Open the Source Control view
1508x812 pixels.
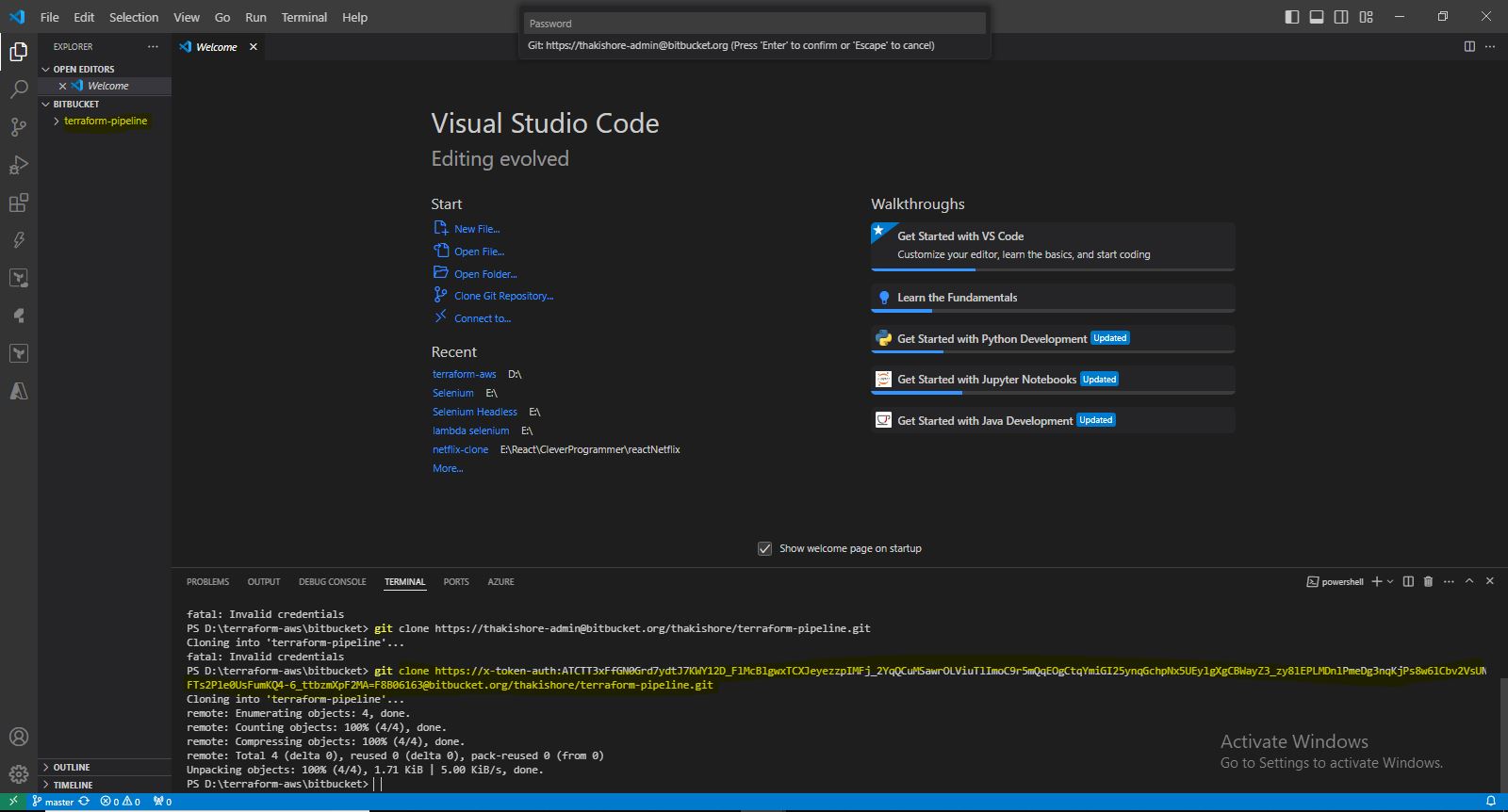(19, 127)
